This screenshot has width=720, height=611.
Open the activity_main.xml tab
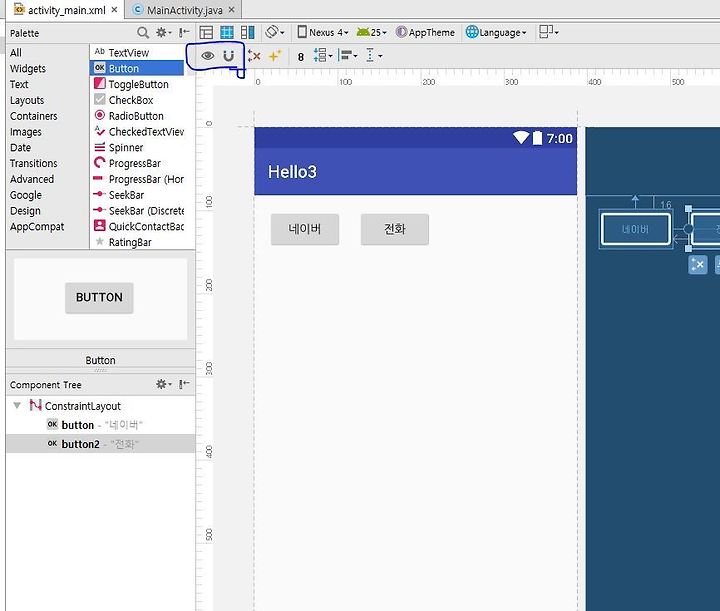(66, 10)
